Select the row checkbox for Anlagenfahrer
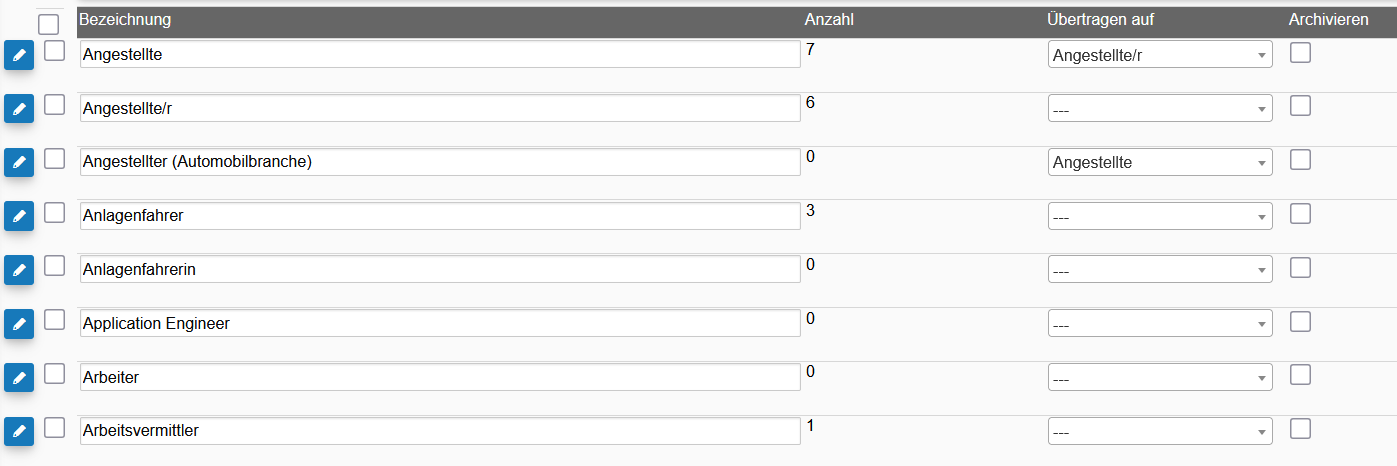 [x=54, y=212]
